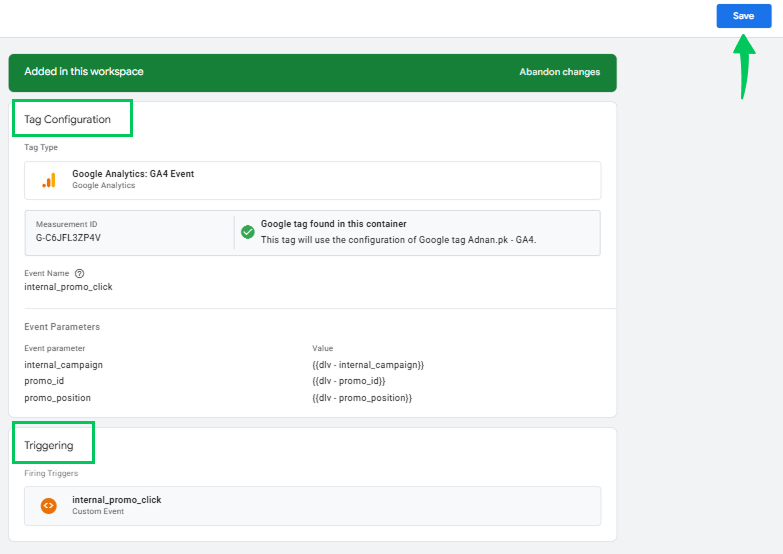Open the internal_promo_click firing trigger
This screenshot has height=554, width=783.
[313, 506]
